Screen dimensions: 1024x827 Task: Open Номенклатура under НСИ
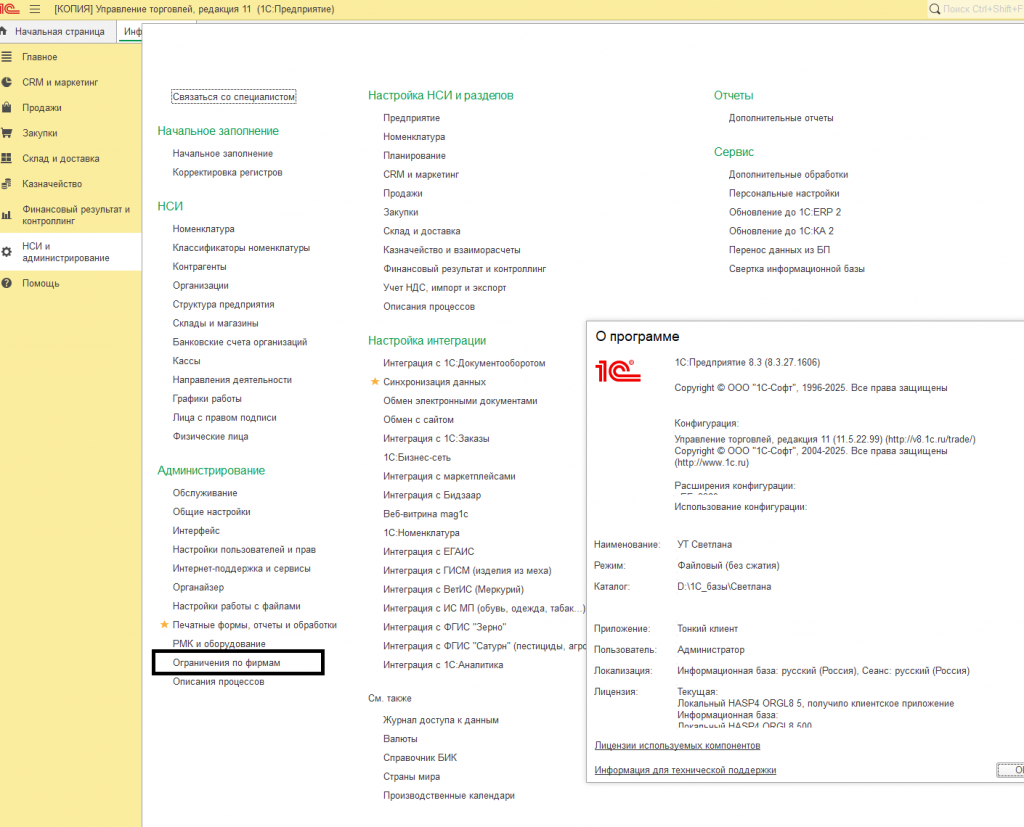click(204, 229)
